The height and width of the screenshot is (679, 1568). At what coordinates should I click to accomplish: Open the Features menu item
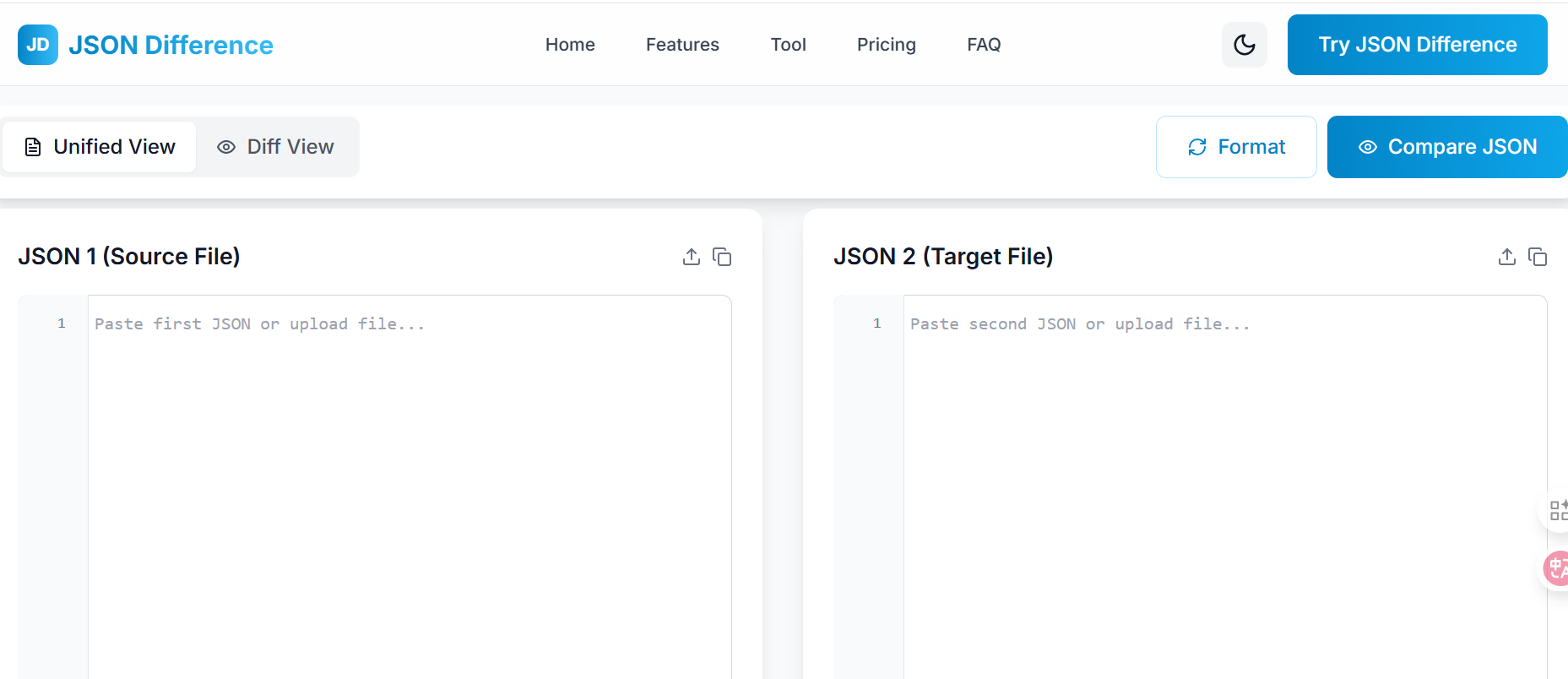point(682,45)
